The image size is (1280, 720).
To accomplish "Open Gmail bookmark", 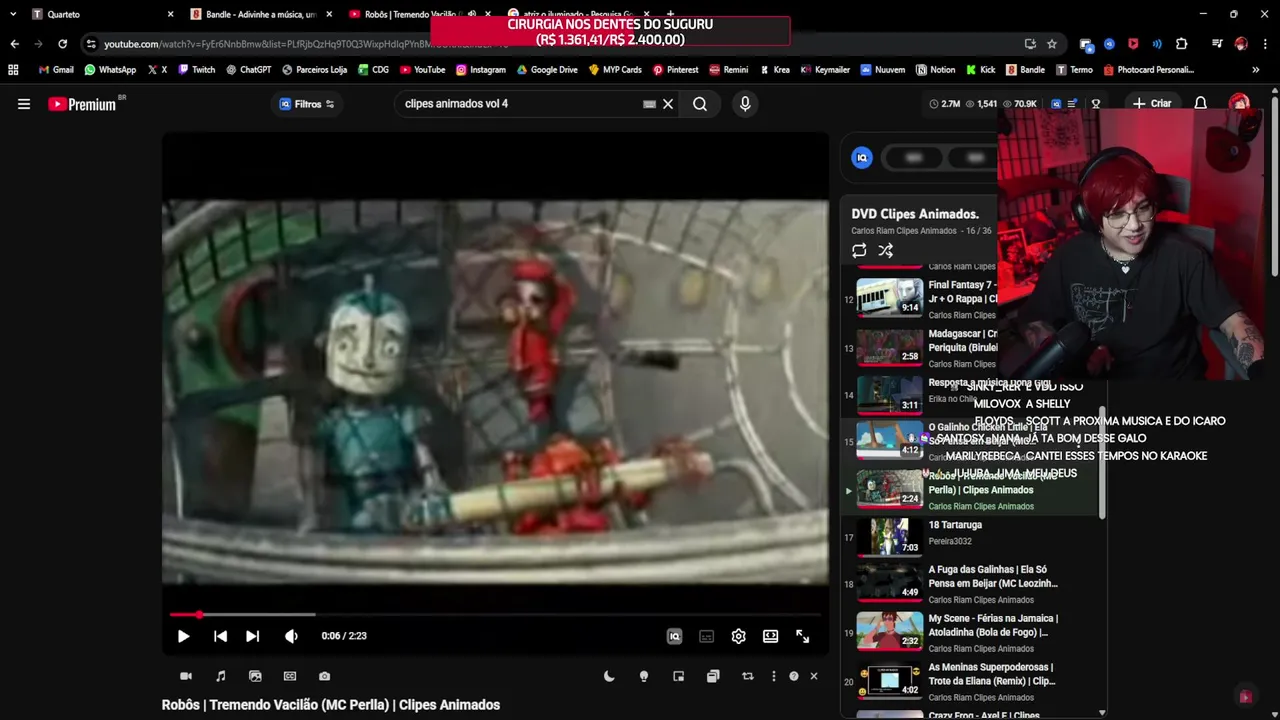I will [56, 70].
